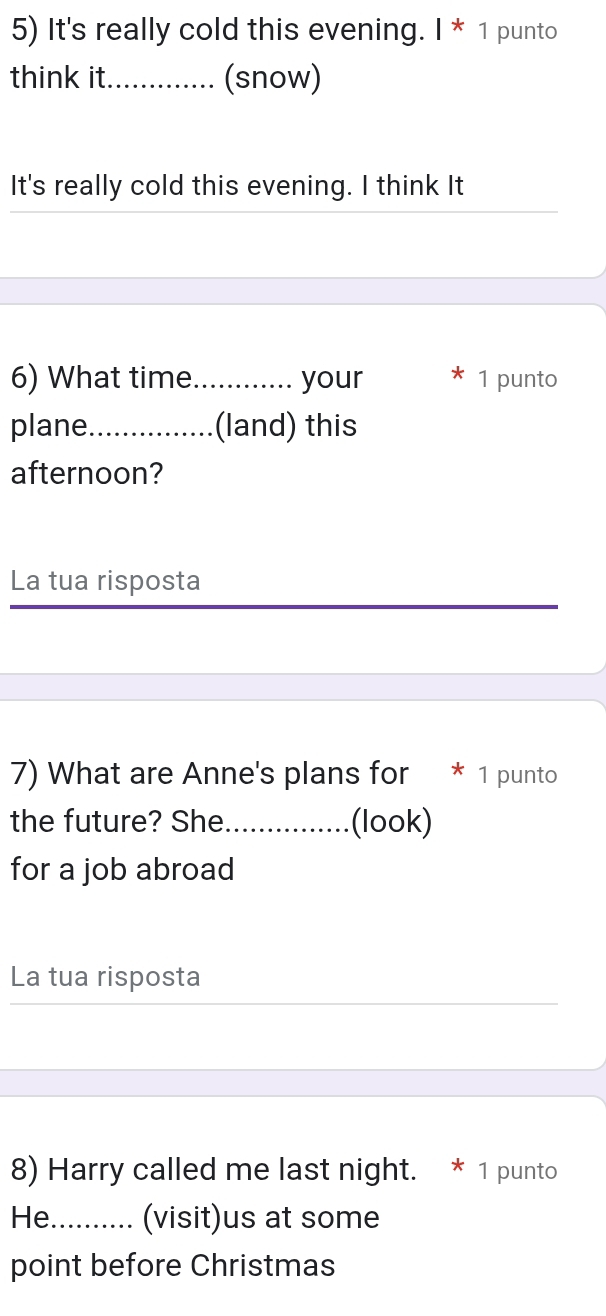
Task: Click the "1 punto" label on question 5
Action: point(517,31)
